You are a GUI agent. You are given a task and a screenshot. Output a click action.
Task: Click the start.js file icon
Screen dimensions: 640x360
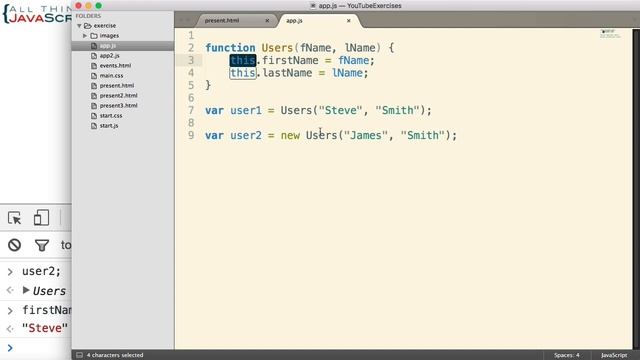(x=94, y=126)
